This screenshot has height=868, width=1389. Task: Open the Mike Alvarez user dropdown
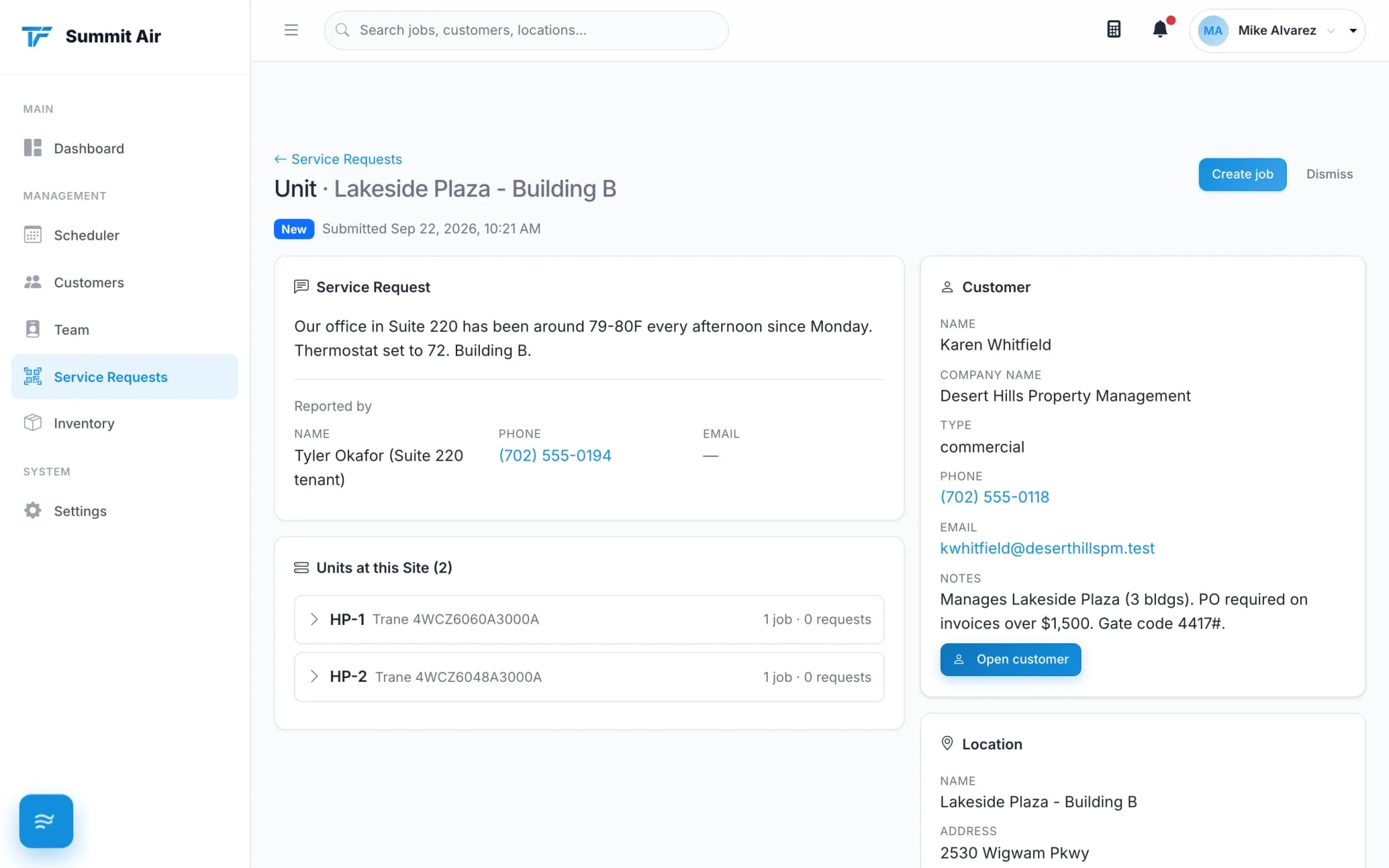[1277, 30]
